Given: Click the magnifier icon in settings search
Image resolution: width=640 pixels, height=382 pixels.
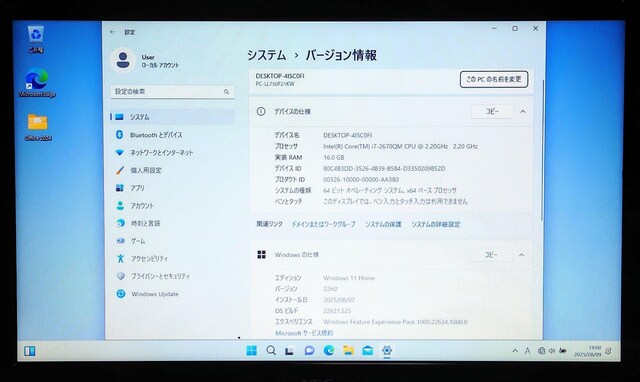Looking at the screenshot, I should point(226,92).
